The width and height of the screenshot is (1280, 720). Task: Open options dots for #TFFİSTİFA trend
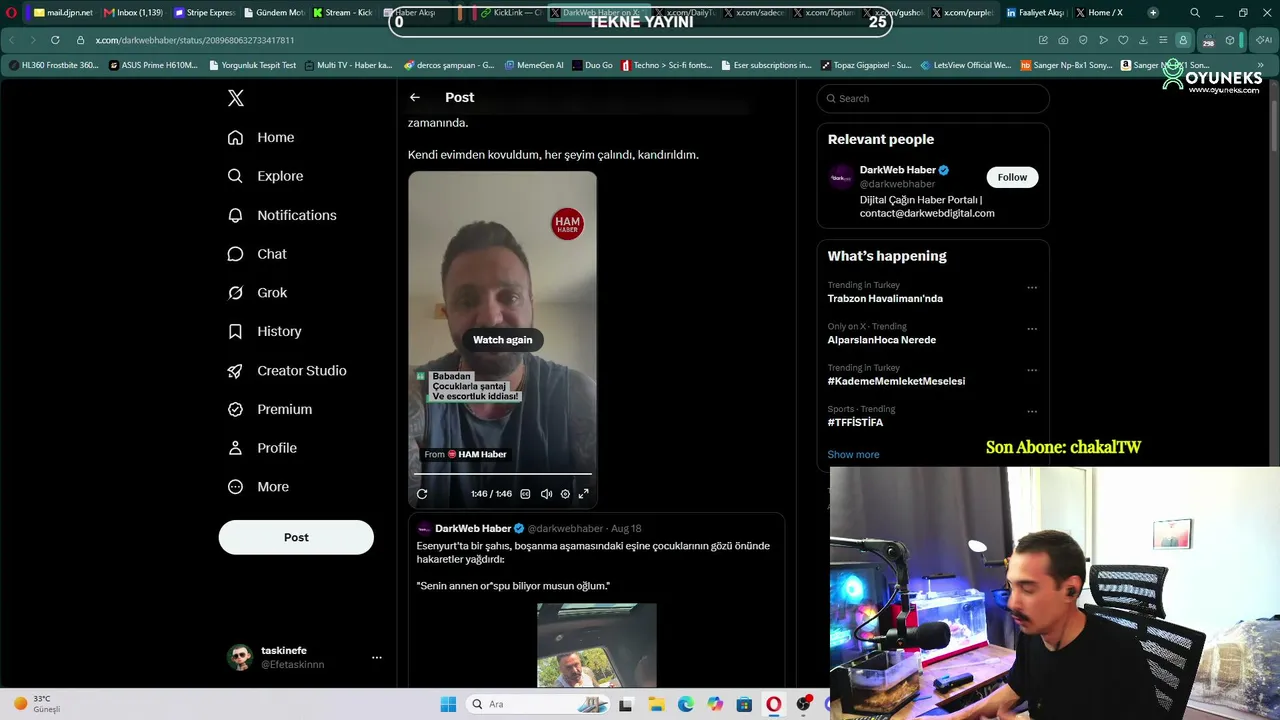[x=1032, y=411]
